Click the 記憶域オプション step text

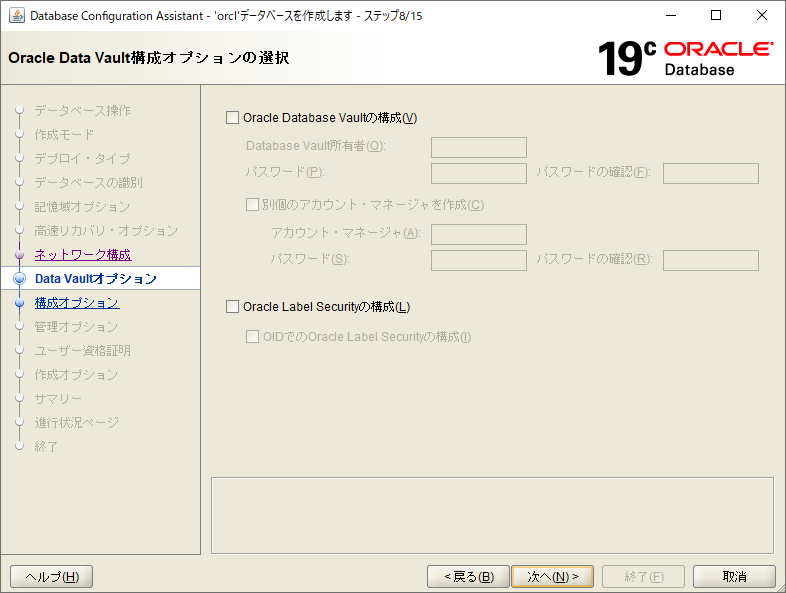click(x=82, y=207)
